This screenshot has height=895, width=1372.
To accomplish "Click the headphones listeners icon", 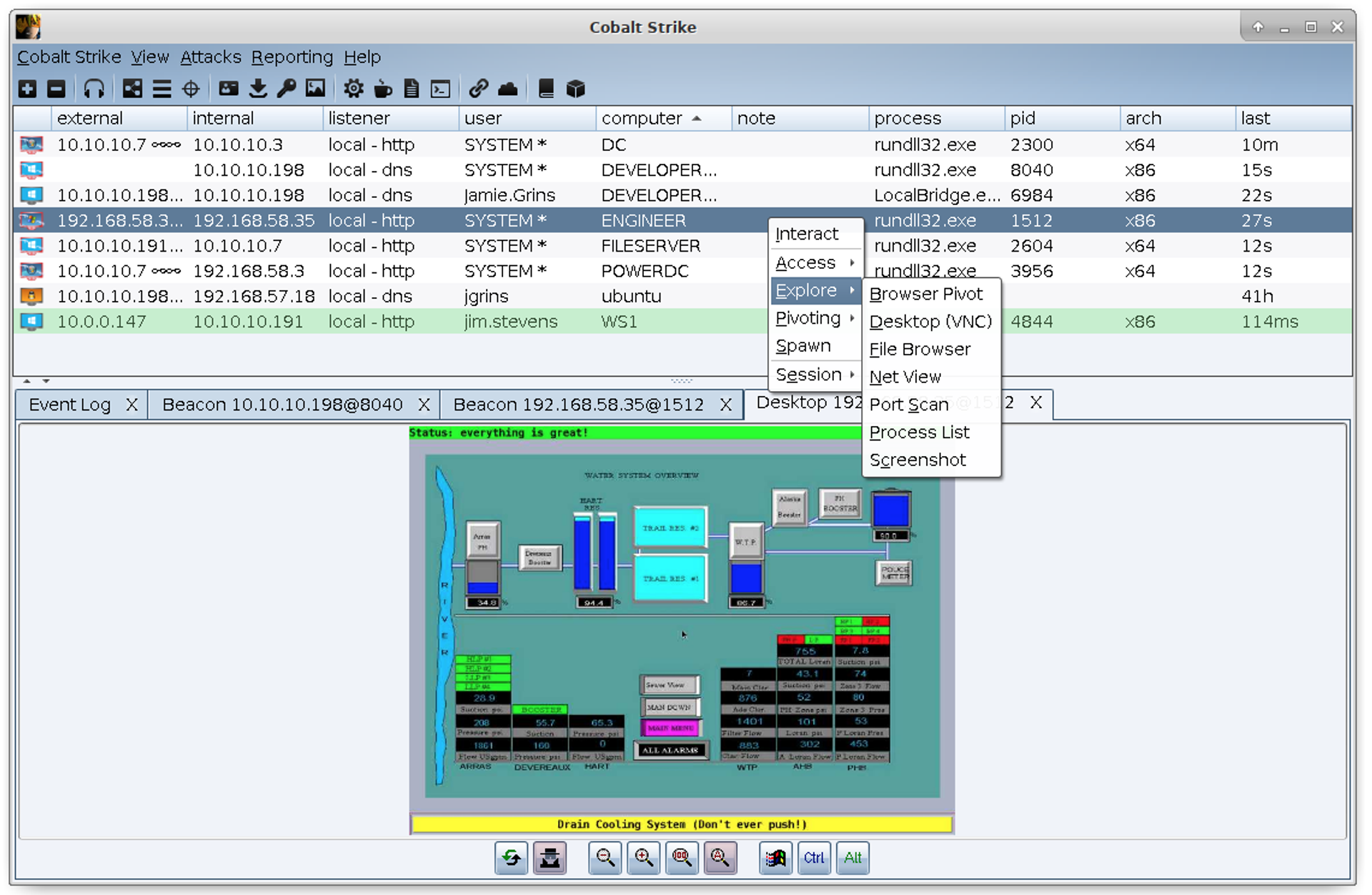I will (94, 89).
